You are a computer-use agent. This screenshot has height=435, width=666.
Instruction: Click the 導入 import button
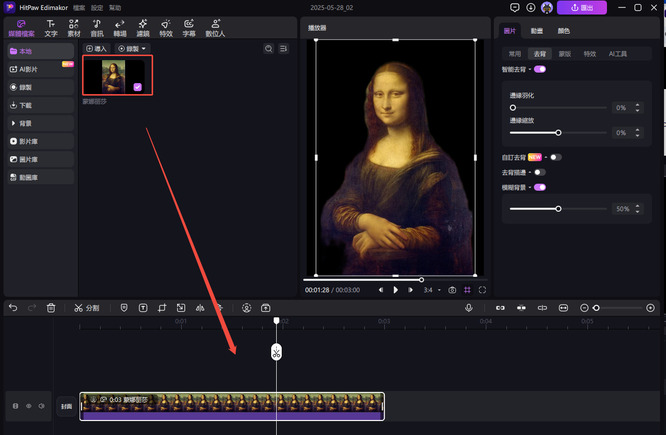[x=96, y=49]
